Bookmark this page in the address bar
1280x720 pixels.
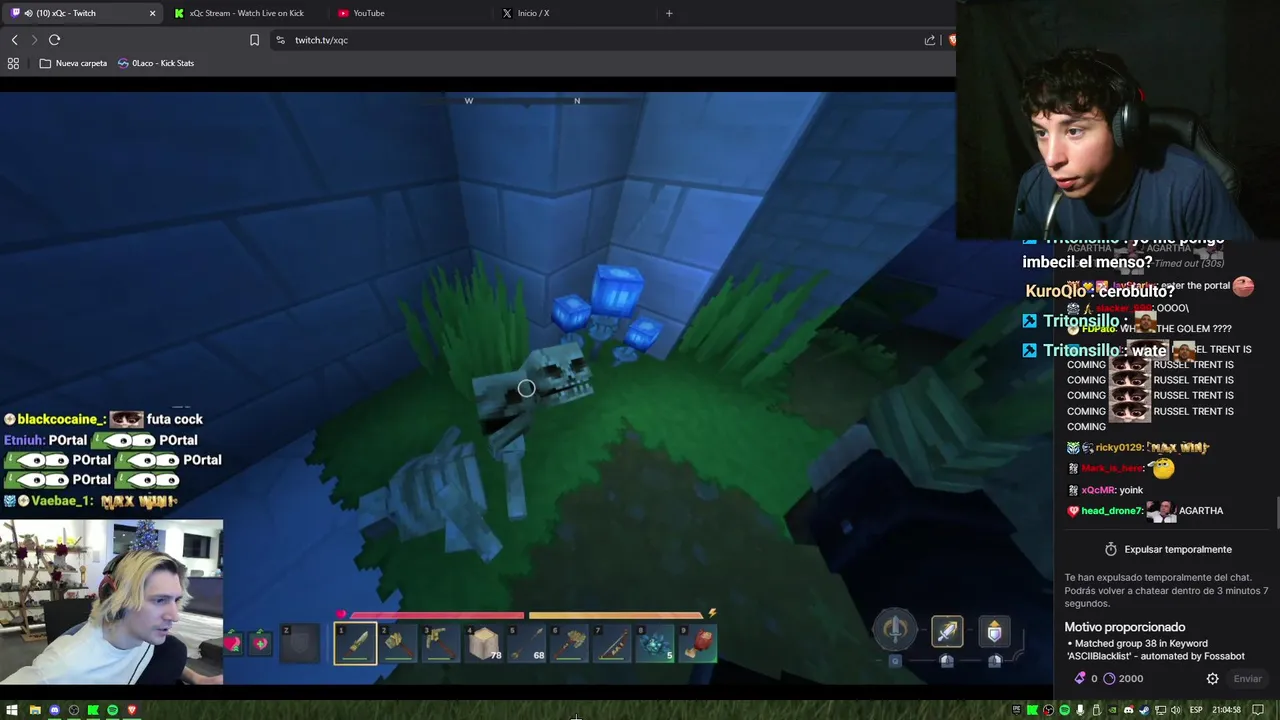click(x=254, y=40)
